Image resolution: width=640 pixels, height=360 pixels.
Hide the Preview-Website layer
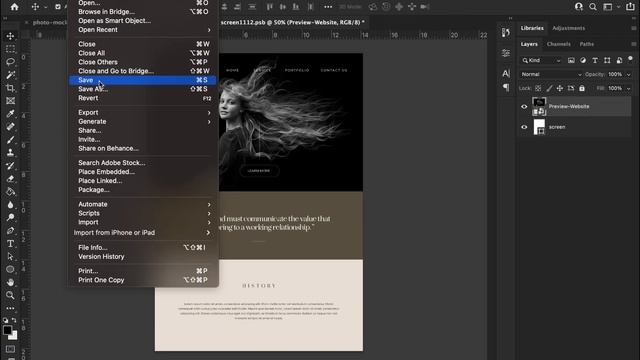click(524, 107)
